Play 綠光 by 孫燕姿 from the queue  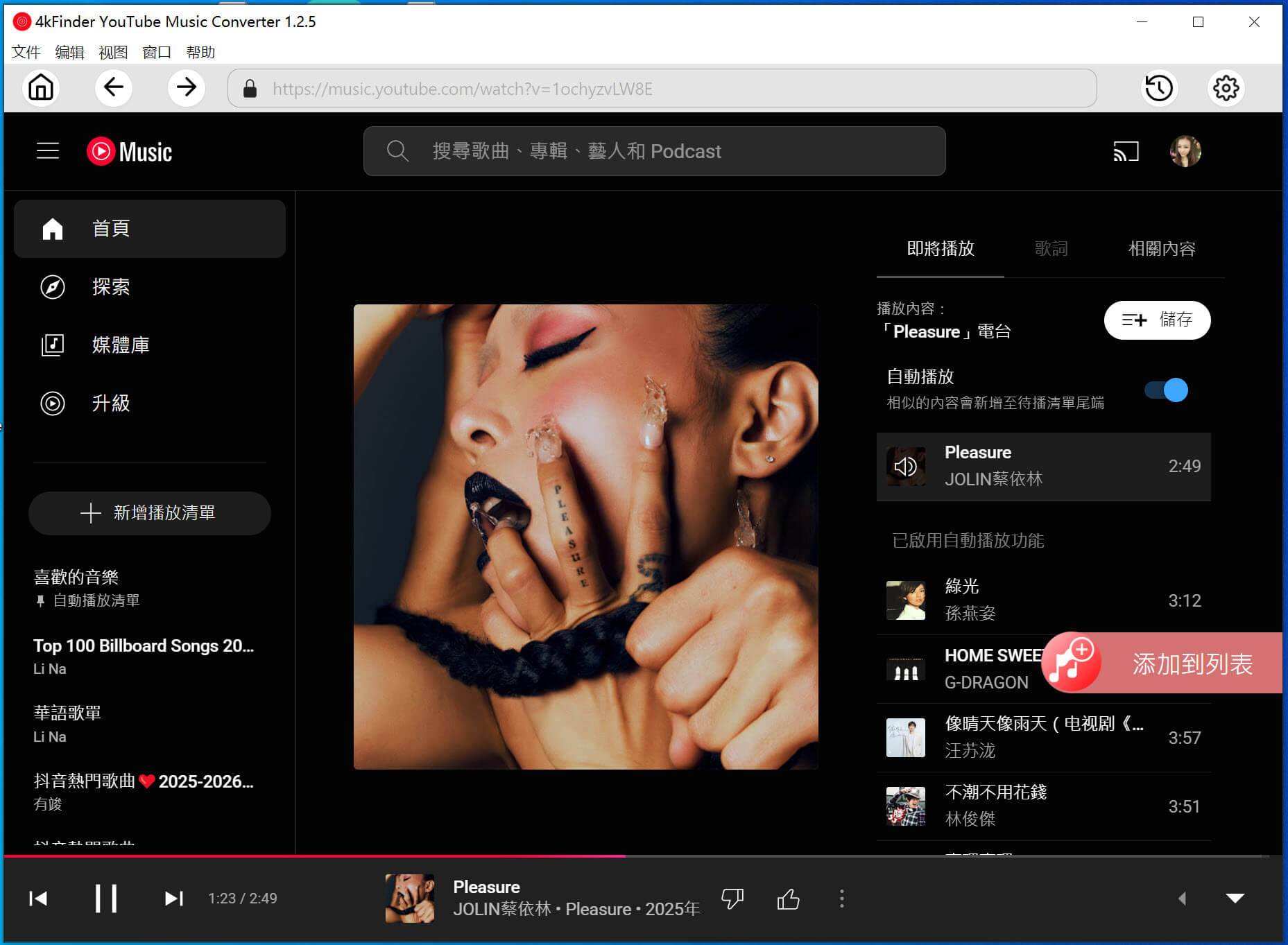[x=1044, y=600]
